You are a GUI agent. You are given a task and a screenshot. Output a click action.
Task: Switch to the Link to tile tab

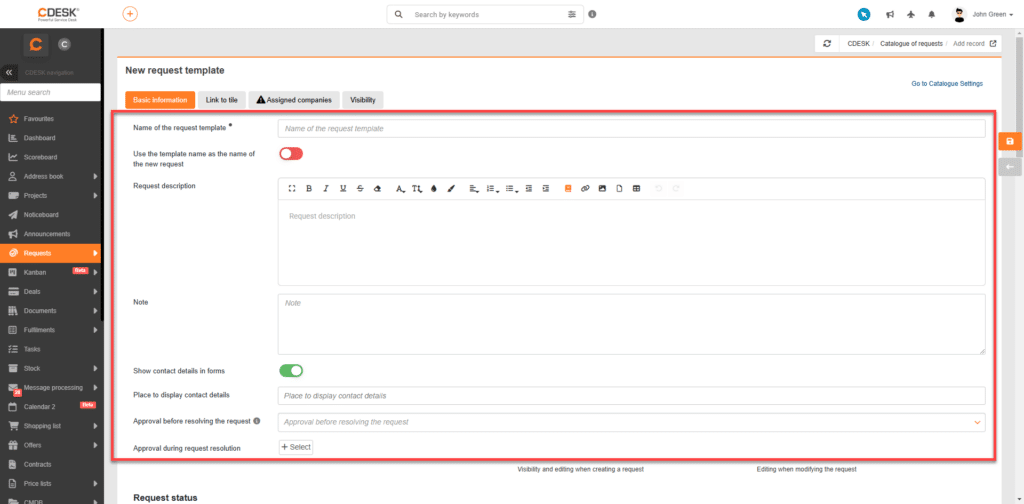(x=221, y=100)
